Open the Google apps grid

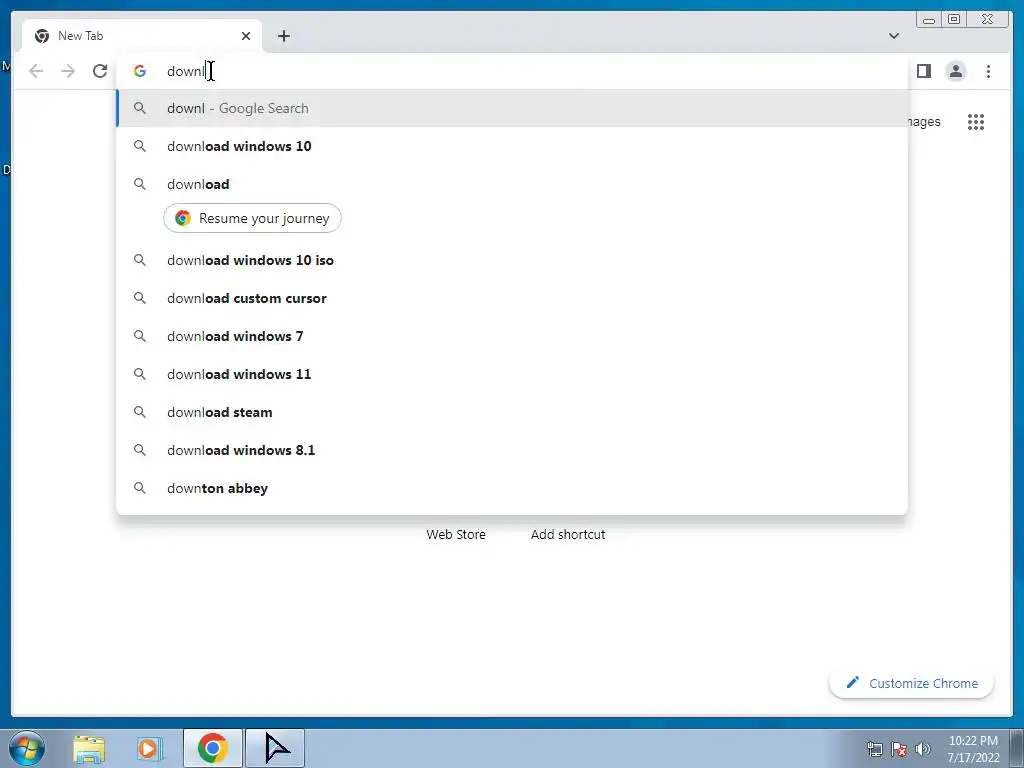(976, 122)
